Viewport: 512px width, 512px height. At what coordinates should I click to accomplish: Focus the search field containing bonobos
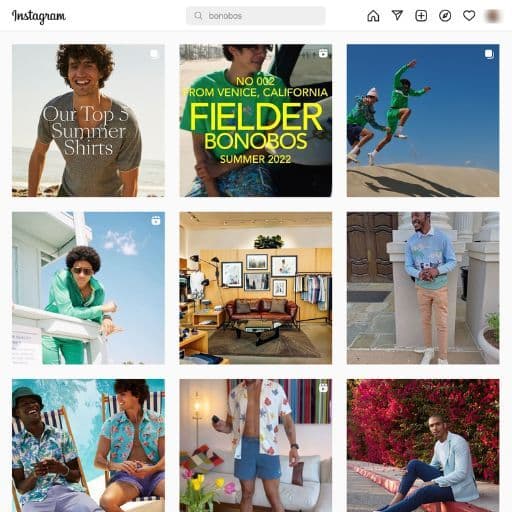click(256, 16)
